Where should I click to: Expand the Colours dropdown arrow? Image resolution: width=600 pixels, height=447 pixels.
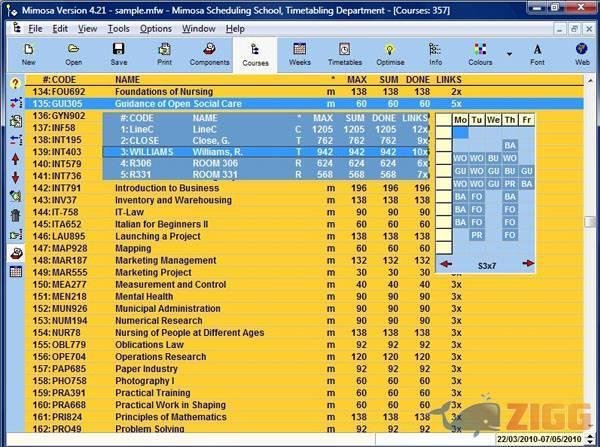tap(509, 54)
